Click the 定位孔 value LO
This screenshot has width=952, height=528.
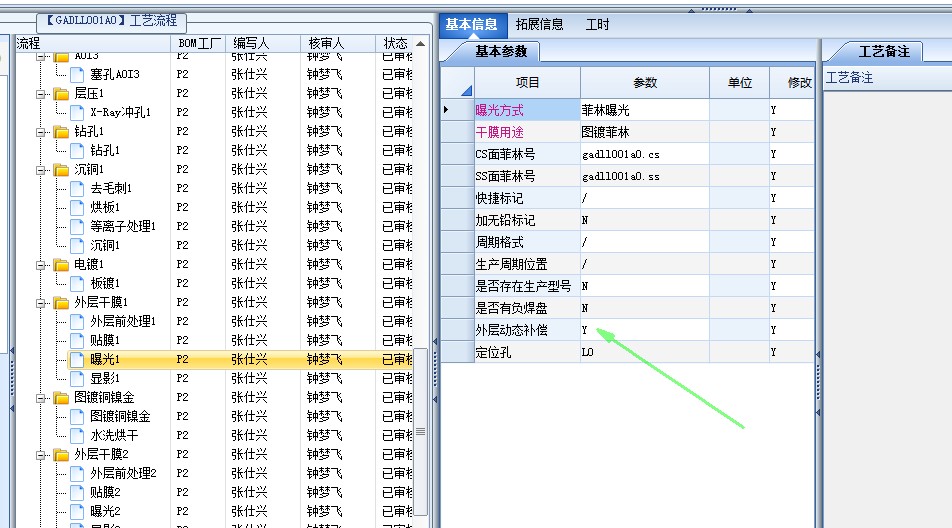645,352
